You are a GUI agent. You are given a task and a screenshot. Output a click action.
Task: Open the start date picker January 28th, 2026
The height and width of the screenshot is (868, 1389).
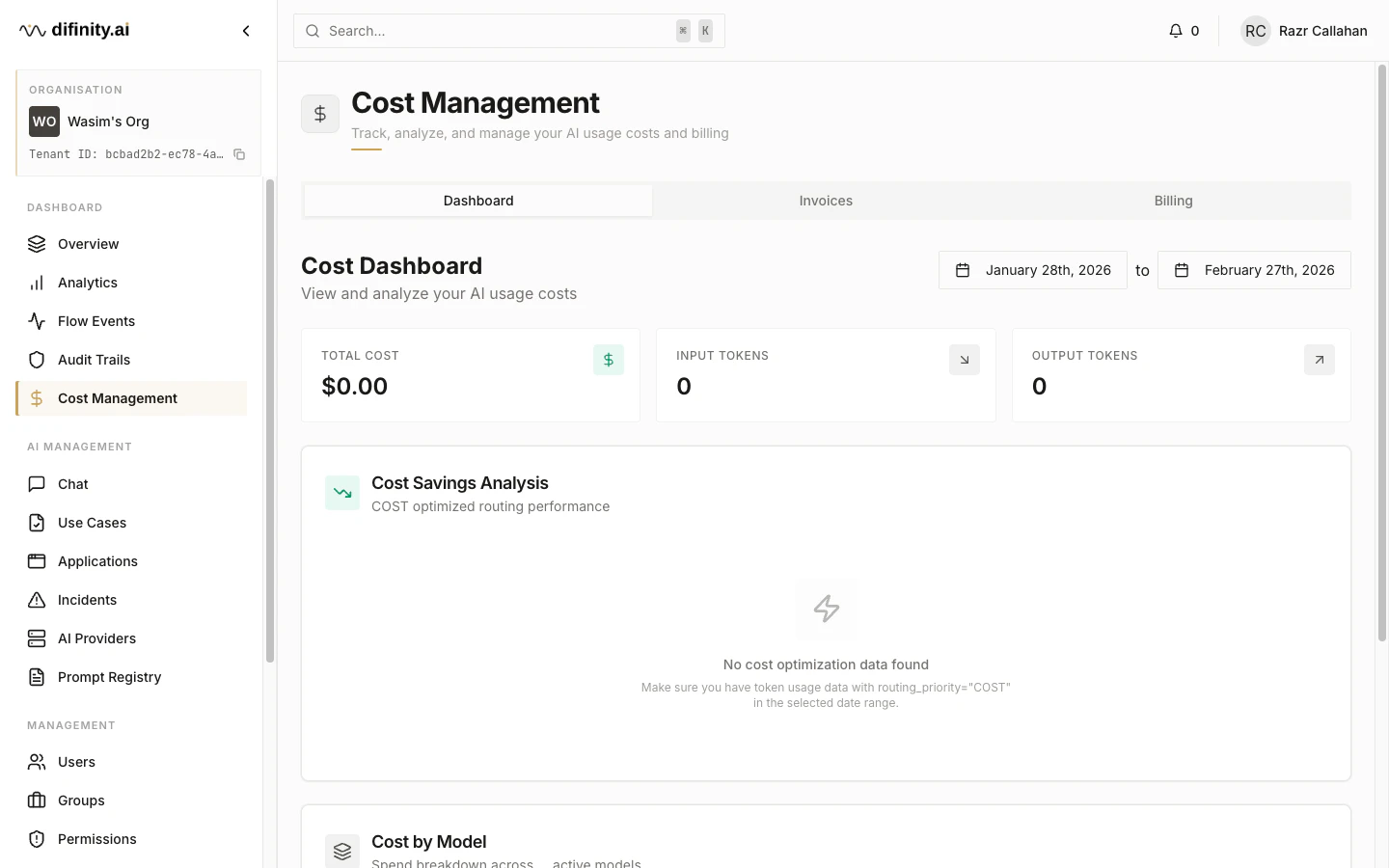coord(1033,270)
